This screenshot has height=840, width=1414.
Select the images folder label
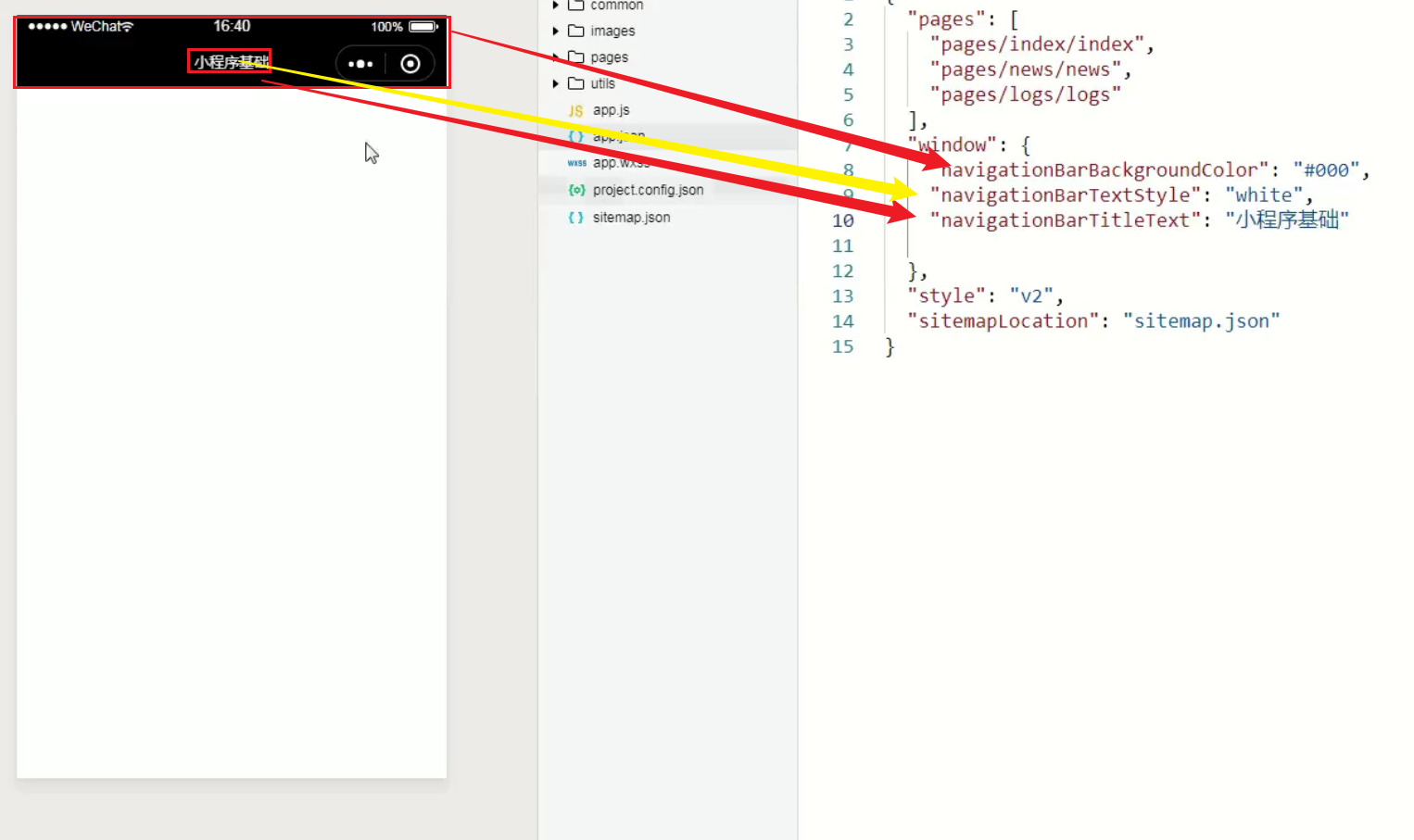[x=612, y=31]
